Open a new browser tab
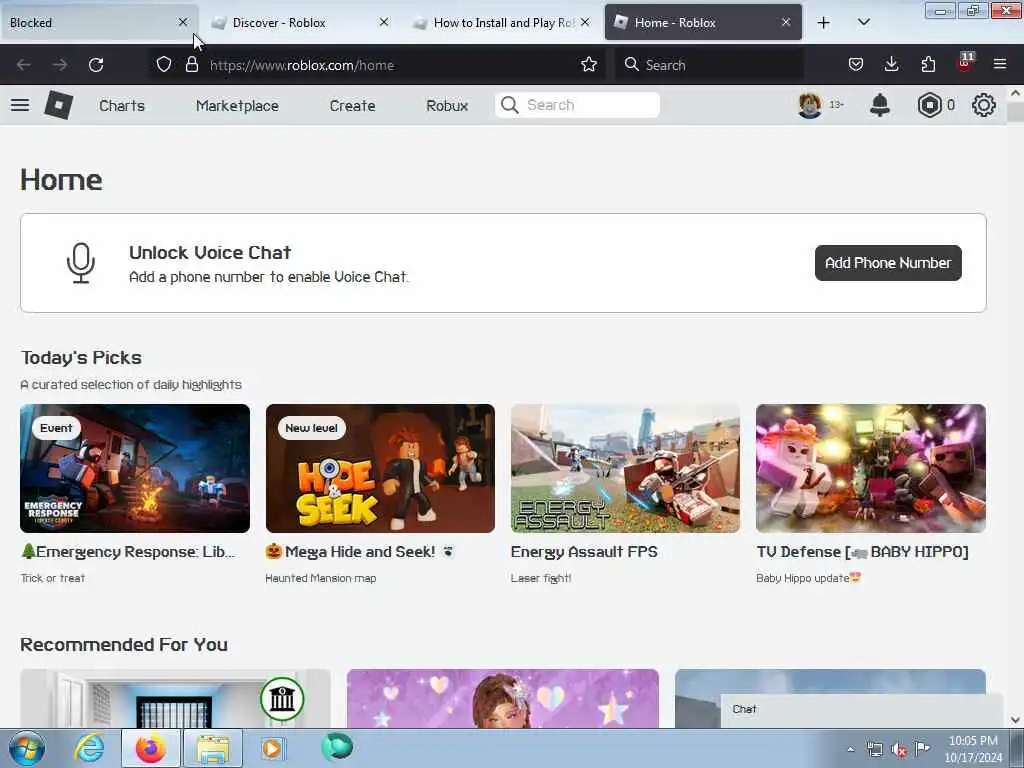The image size is (1024, 768). point(824,23)
